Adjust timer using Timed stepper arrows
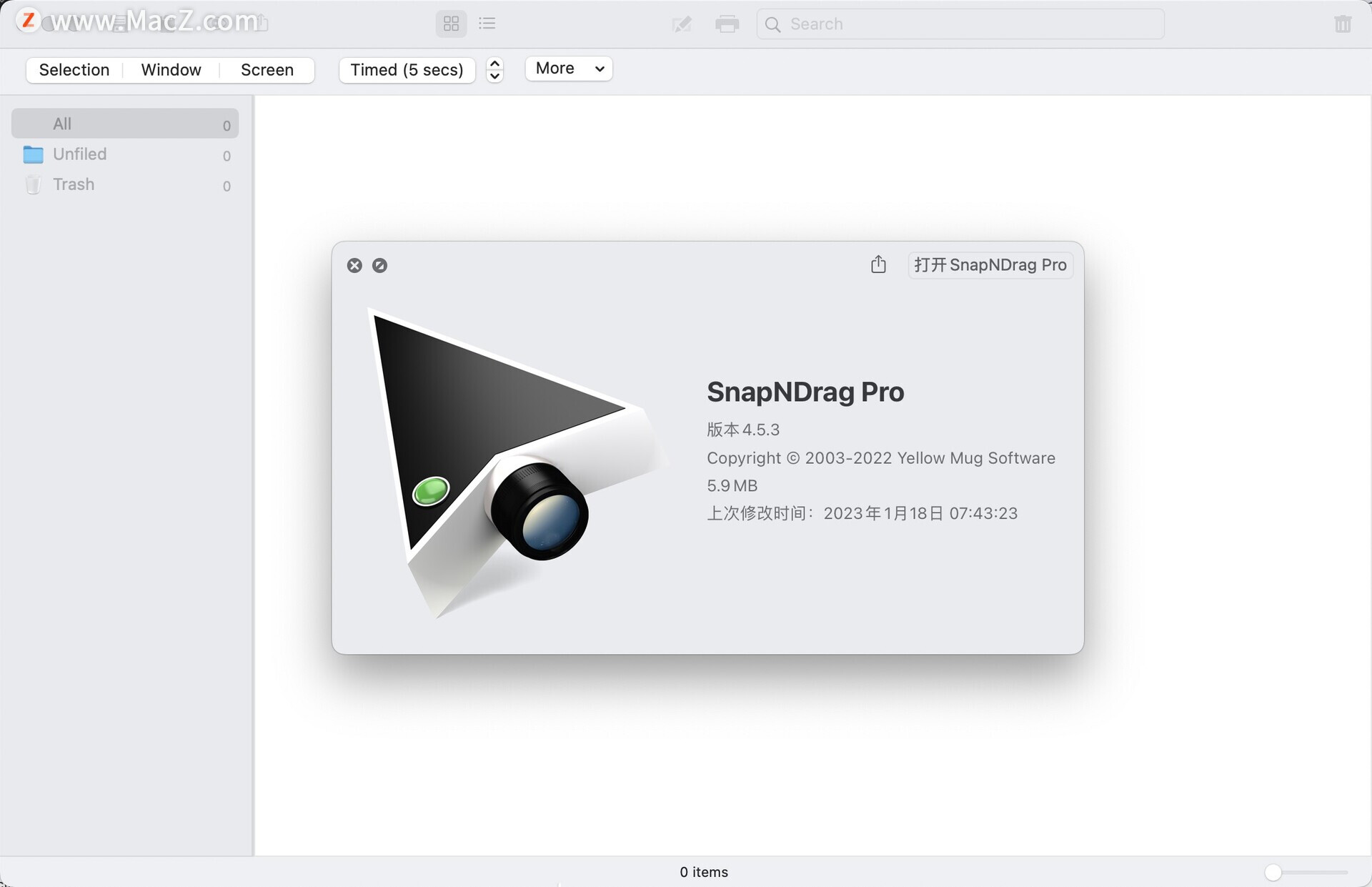 (x=493, y=69)
